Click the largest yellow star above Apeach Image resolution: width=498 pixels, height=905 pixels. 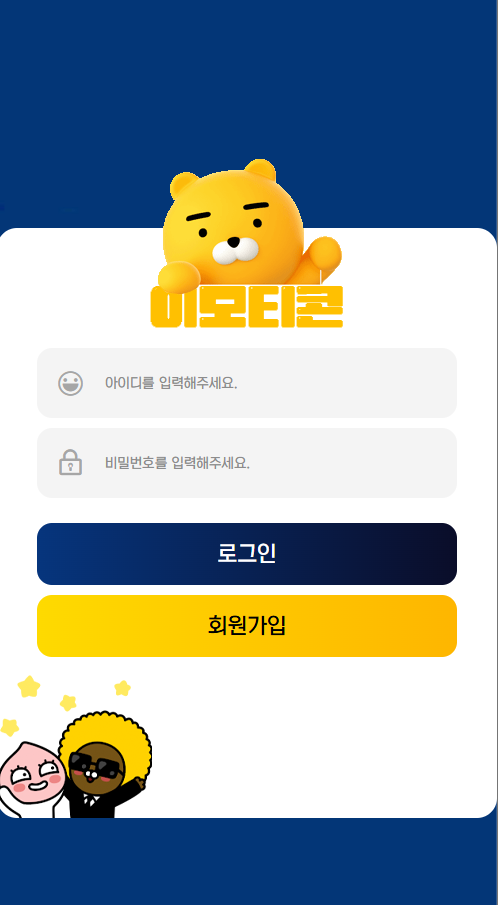tap(29, 687)
